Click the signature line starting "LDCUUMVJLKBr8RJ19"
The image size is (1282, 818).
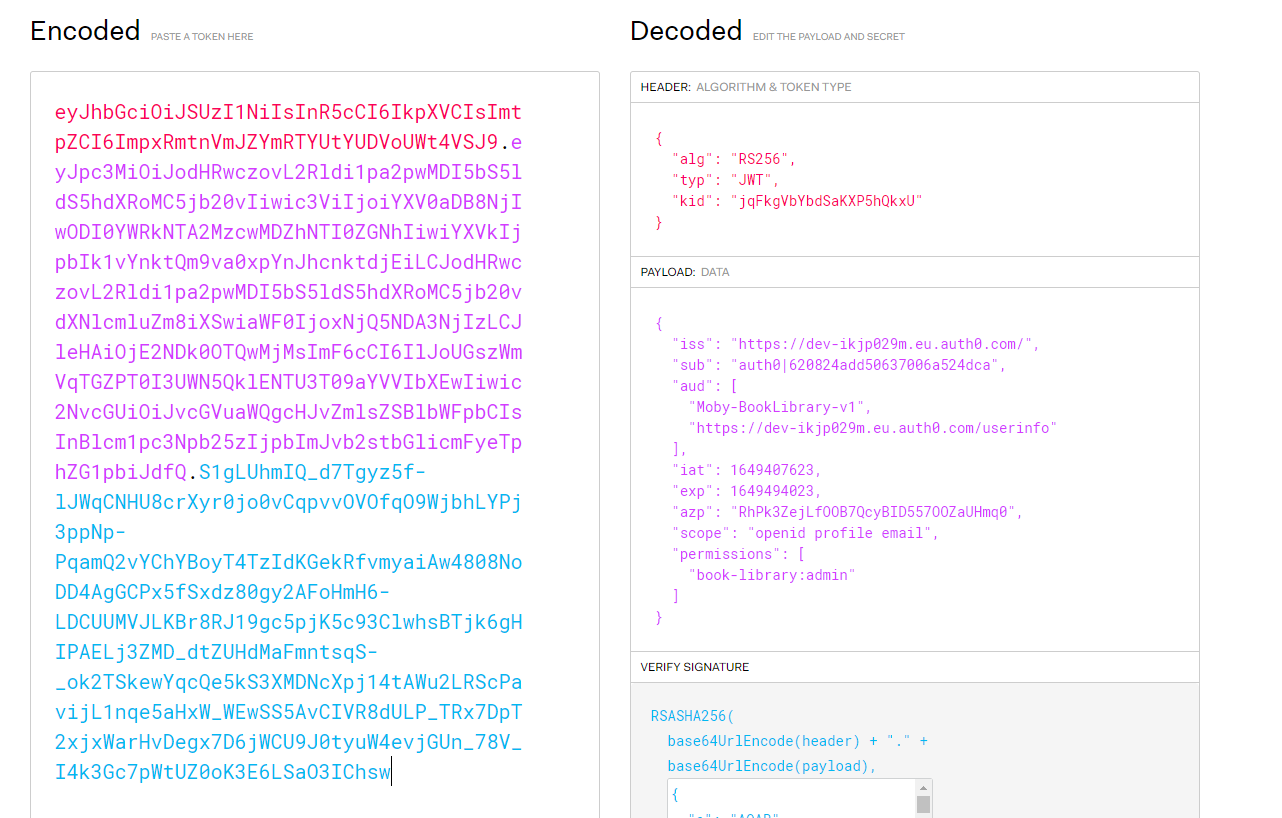pyautogui.click(x=288, y=622)
